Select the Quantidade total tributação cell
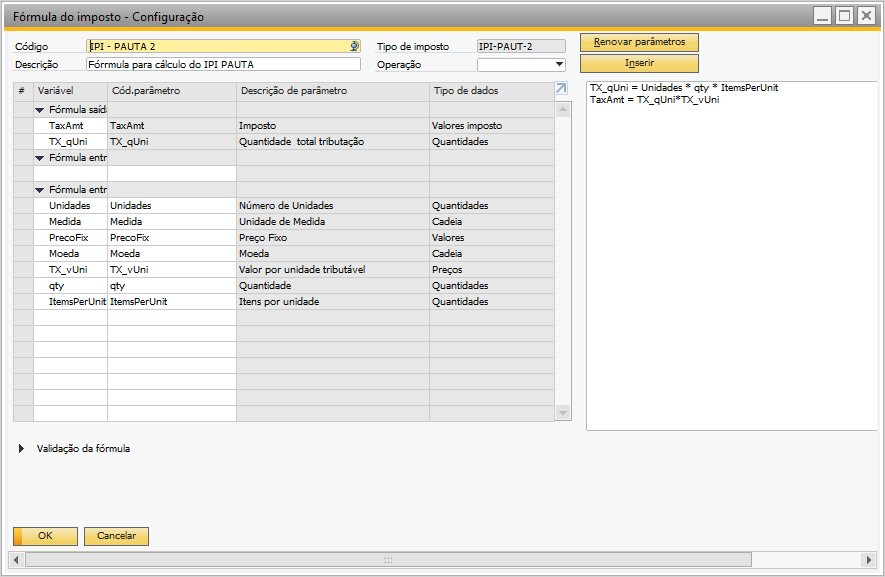 click(333, 142)
